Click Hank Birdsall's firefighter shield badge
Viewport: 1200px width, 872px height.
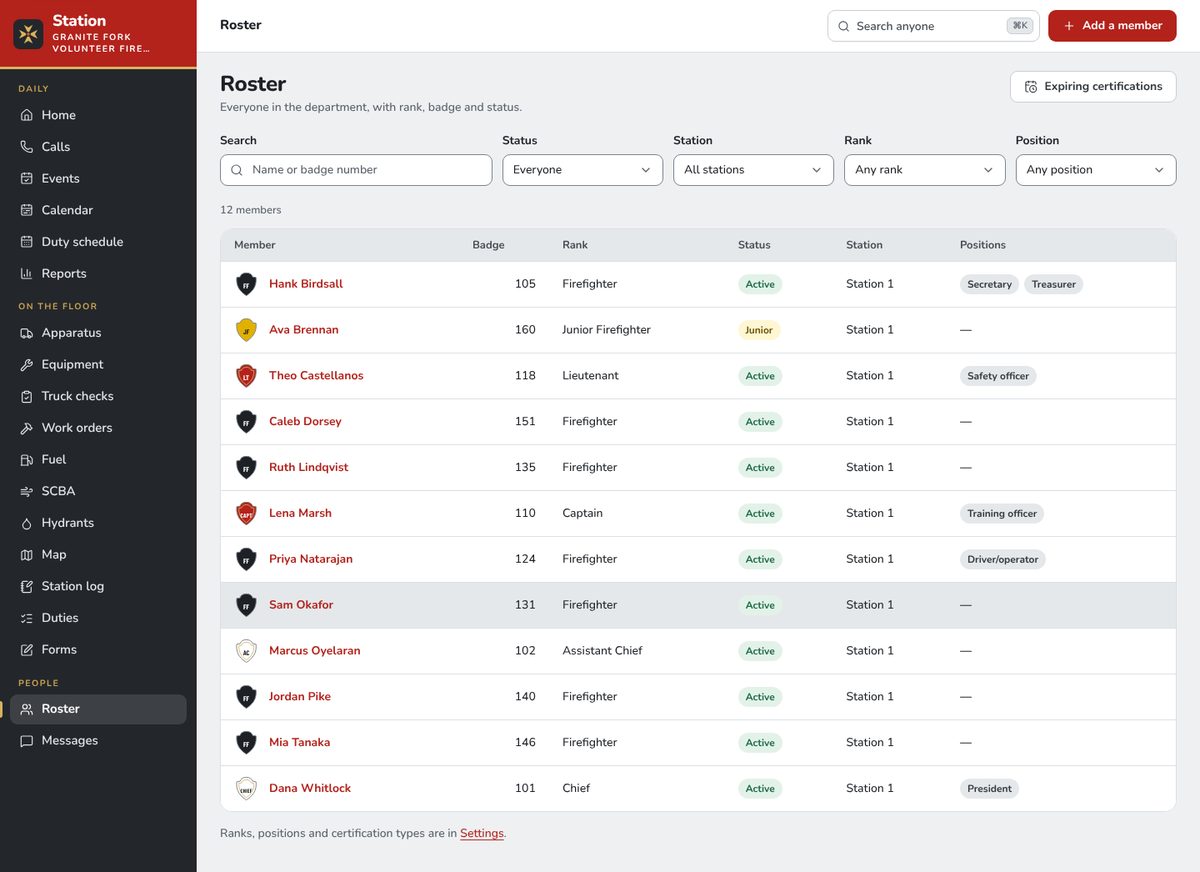tap(246, 284)
